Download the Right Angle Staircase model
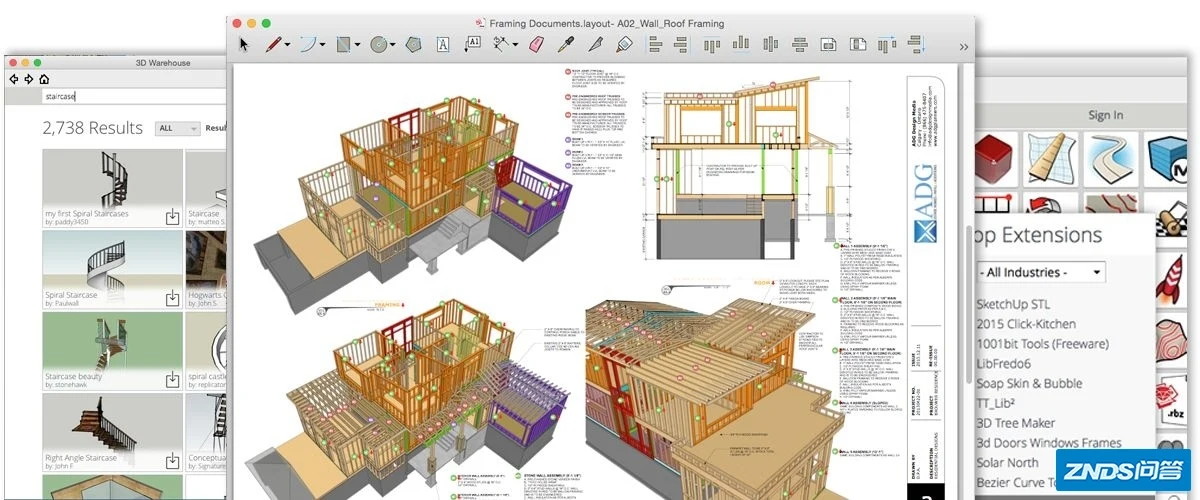This screenshot has width=1200, height=500. tap(172, 461)
